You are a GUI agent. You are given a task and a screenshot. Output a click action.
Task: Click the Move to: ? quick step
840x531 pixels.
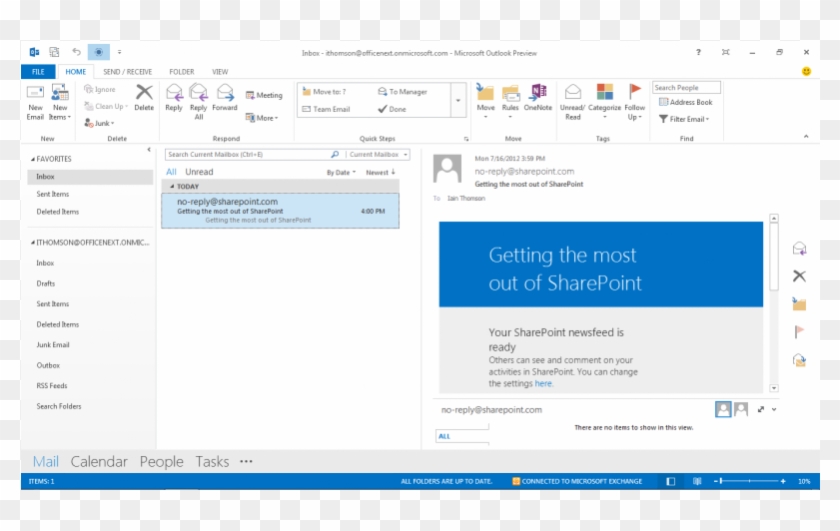coord(325,92)
